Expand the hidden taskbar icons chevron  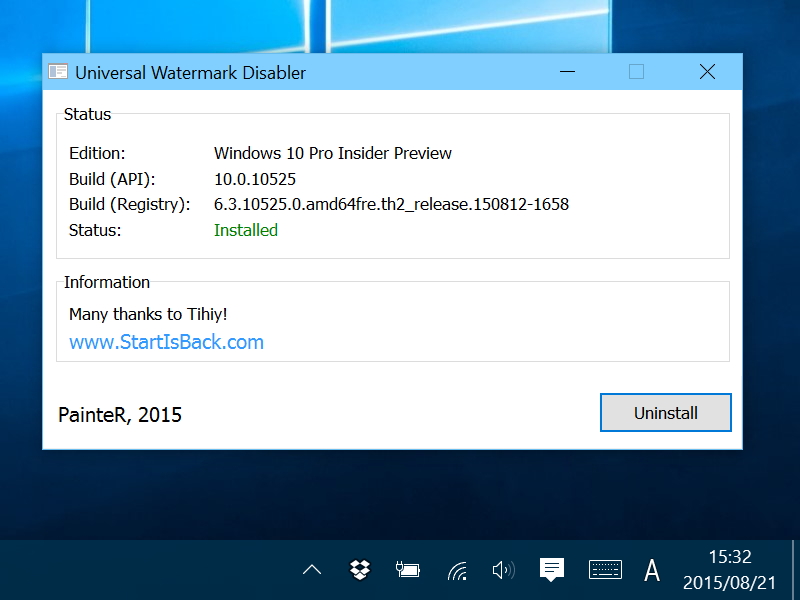[311, 570]
